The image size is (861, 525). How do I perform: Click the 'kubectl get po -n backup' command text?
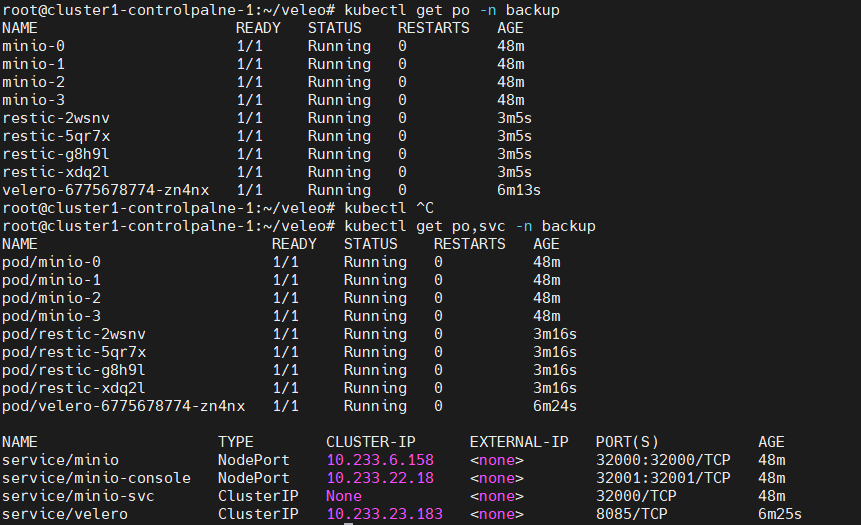click(x=452, y=10)
